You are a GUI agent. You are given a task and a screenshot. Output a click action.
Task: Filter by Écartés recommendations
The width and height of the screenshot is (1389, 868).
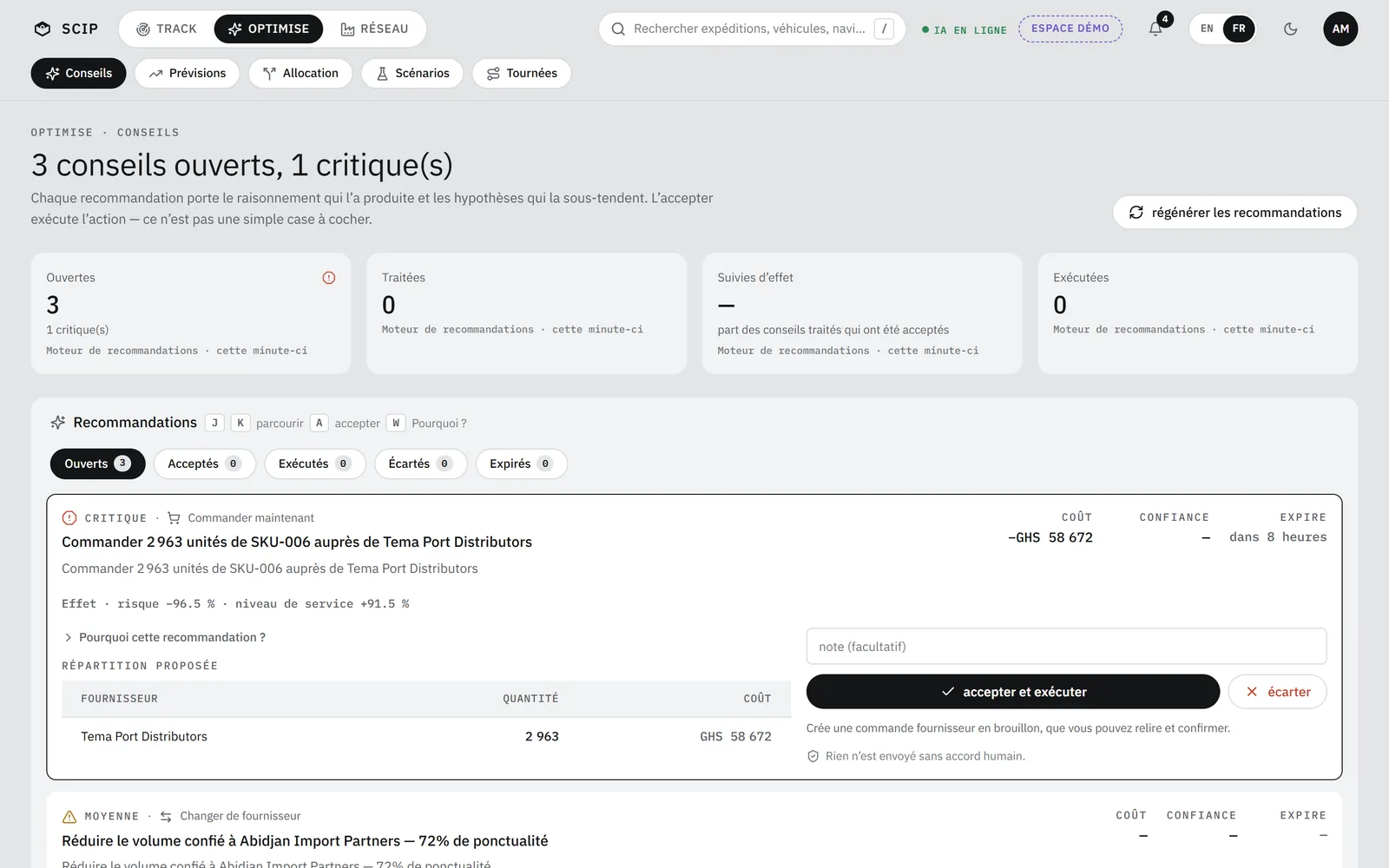[x=420, y=464]
